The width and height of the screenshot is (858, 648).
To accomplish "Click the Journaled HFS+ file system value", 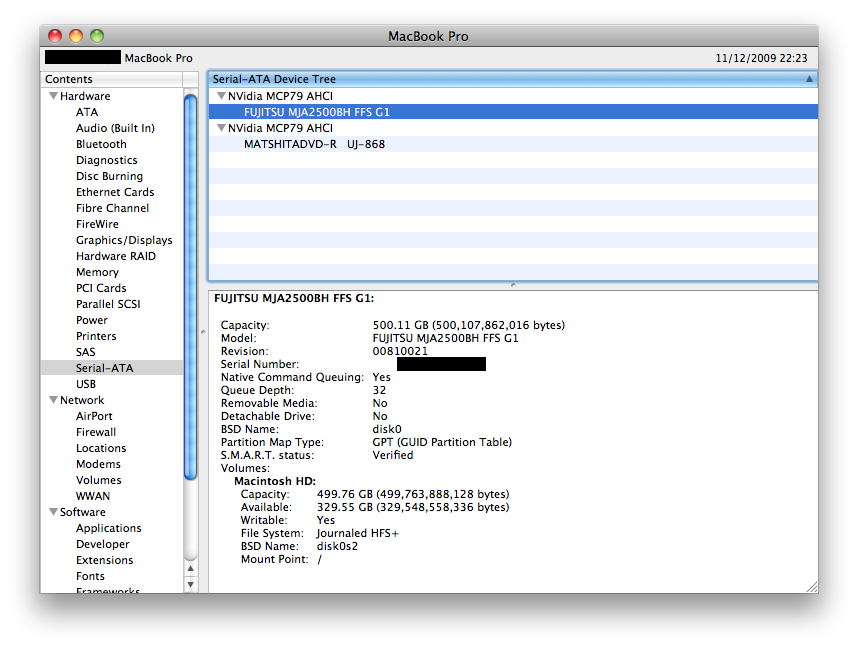I will [x=357, y=533].
